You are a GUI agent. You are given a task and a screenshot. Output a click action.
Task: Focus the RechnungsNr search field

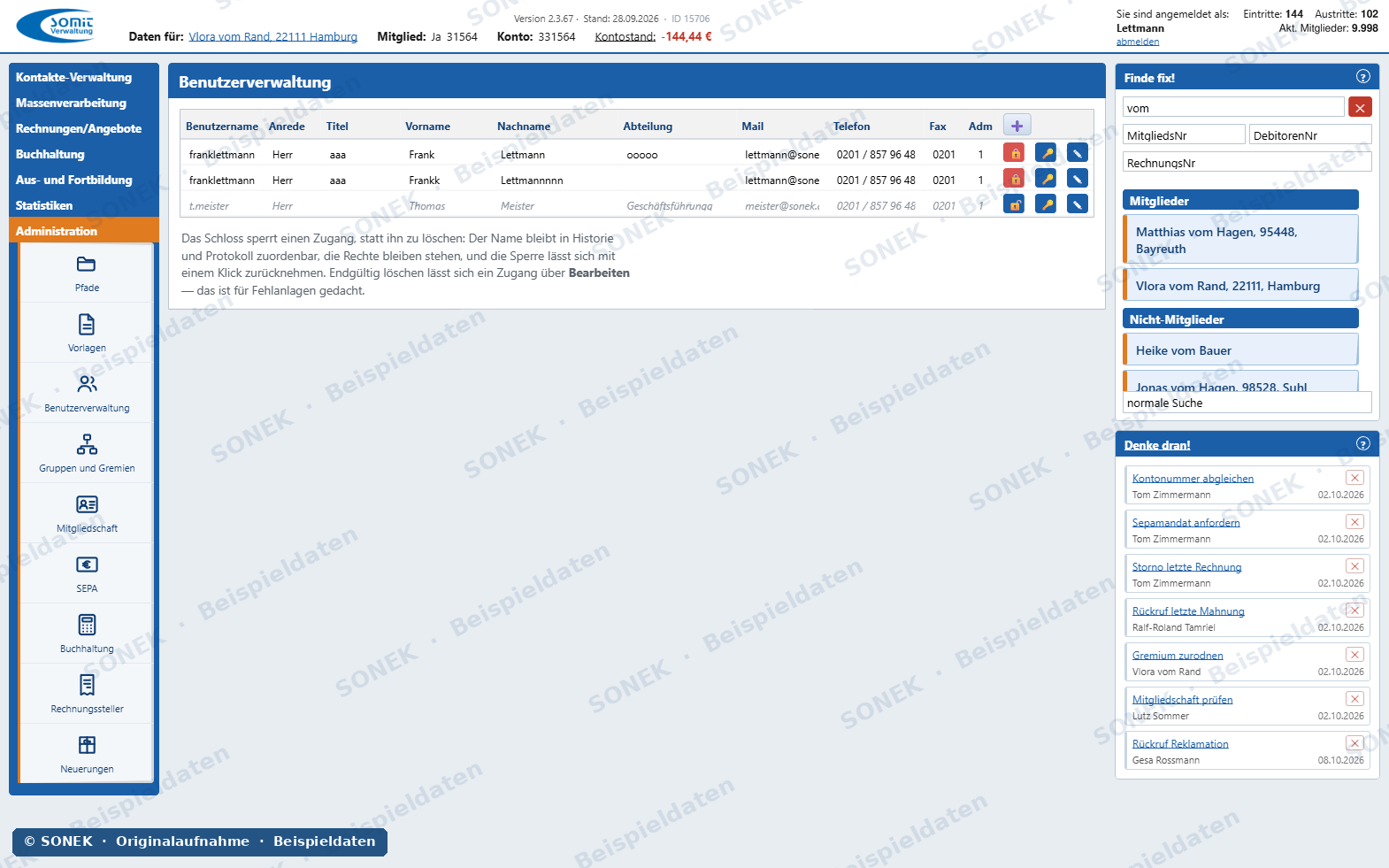(1247, 163)
